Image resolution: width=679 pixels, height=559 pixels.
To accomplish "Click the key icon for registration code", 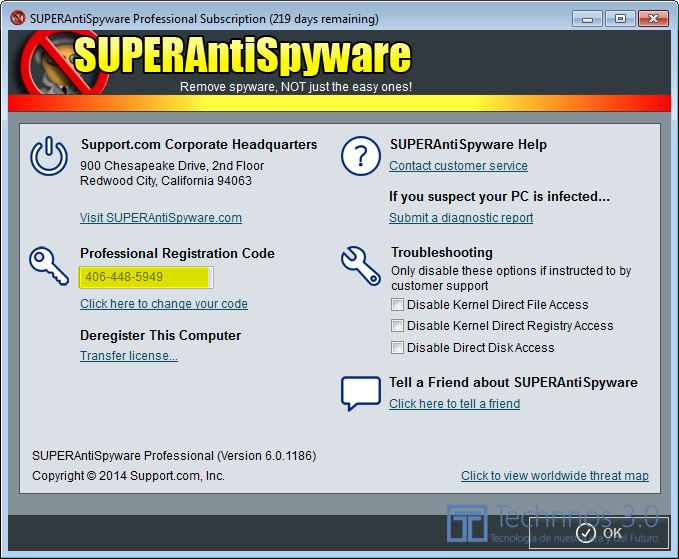I will click(49, 266).
